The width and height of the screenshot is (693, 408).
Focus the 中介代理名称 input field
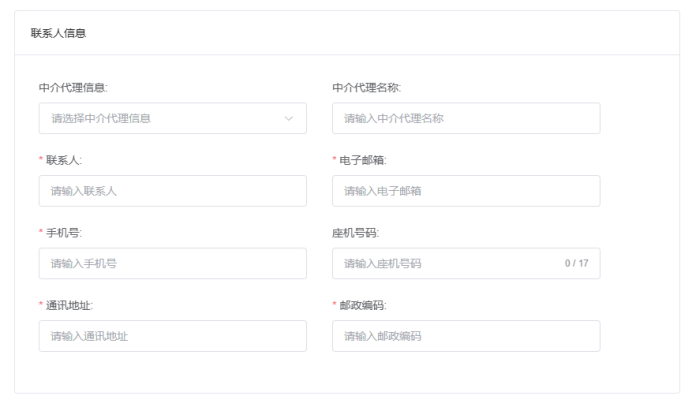coord(466,118)
